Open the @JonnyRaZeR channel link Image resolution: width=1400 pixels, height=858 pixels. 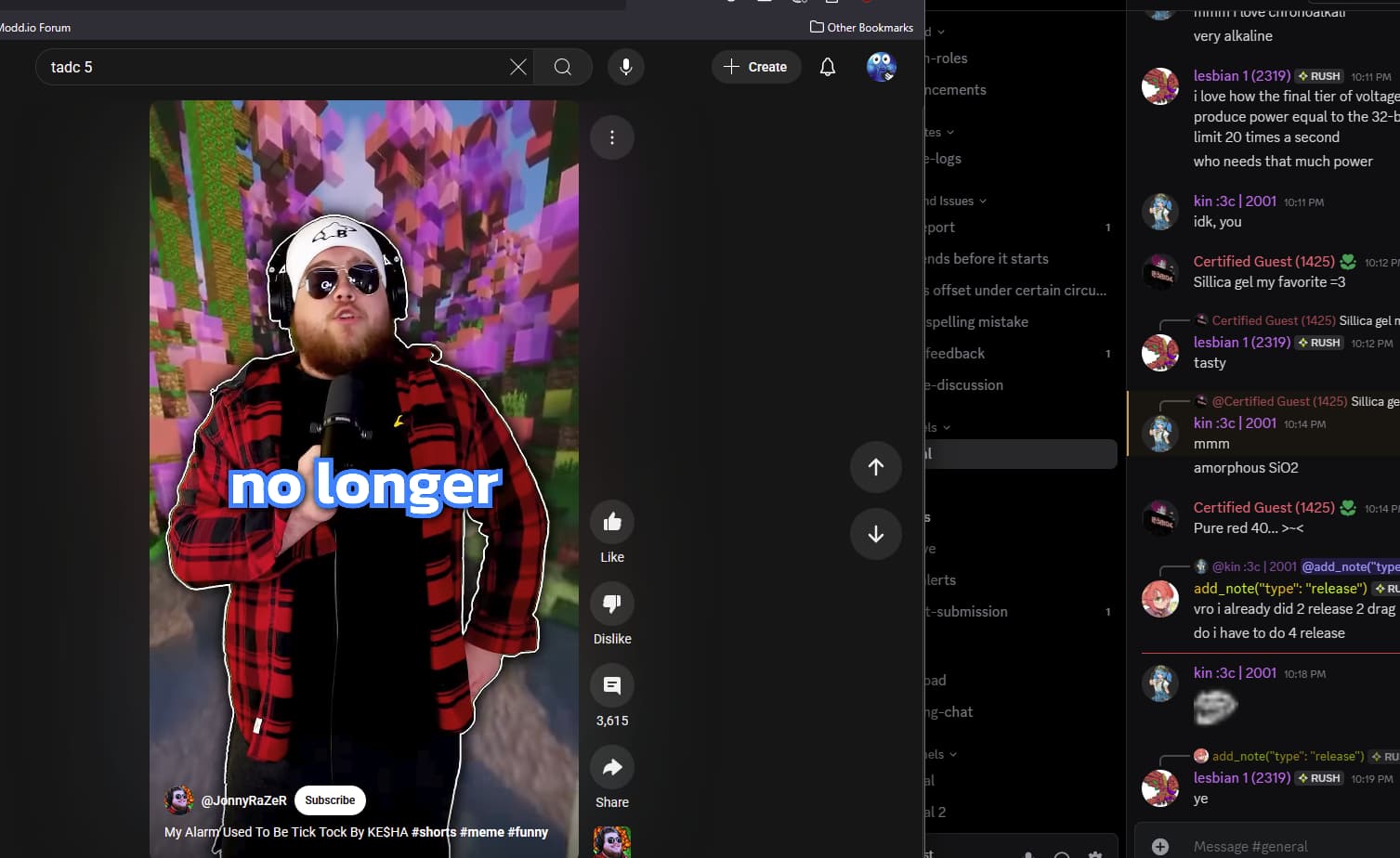243,800
